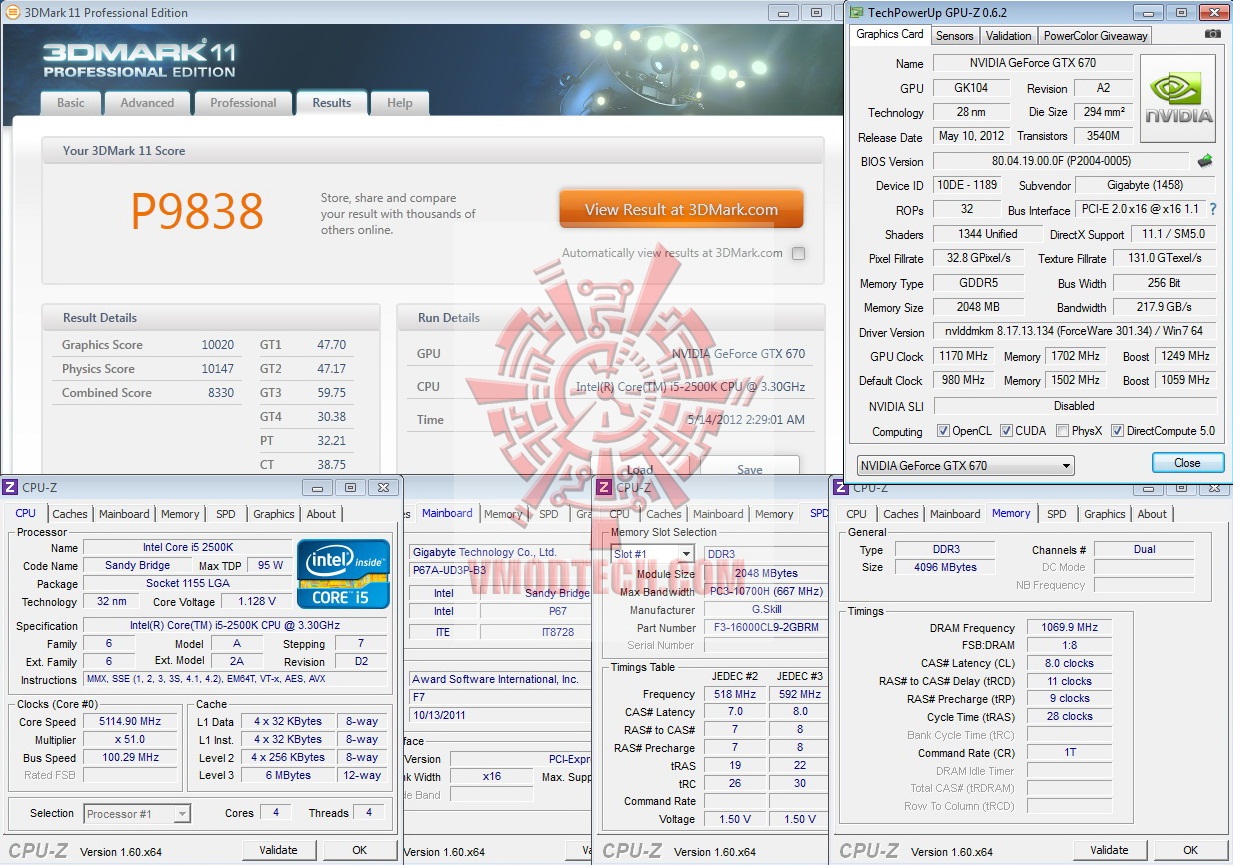
Task: Open Mainboard tab in leftmost CPU-Z window
Action: (x=123, y=514)
